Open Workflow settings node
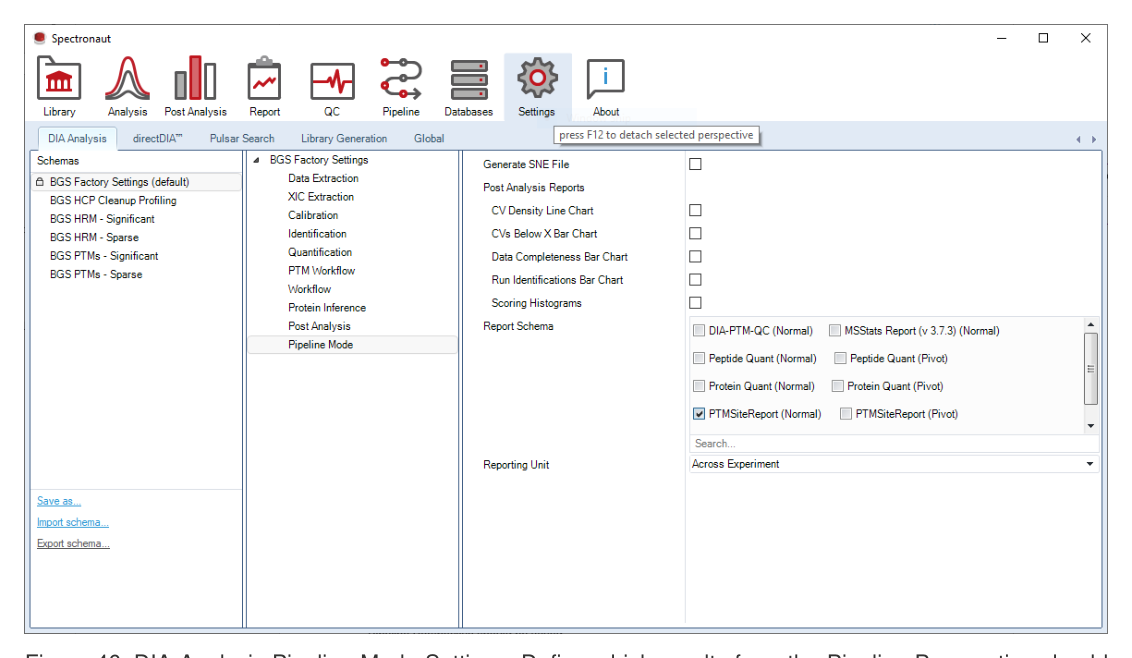This screenshot has height=658, width=1132. [x=309, y=290]
